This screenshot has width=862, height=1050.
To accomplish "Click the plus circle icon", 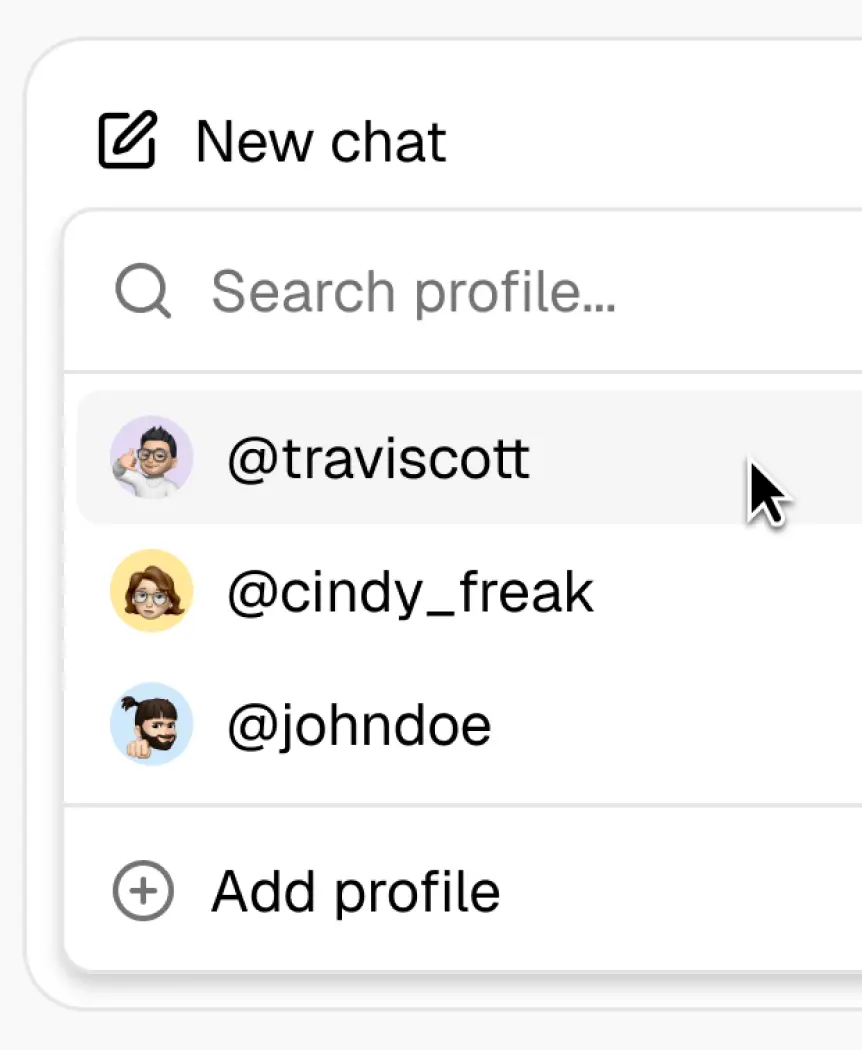I will point(142,891).
